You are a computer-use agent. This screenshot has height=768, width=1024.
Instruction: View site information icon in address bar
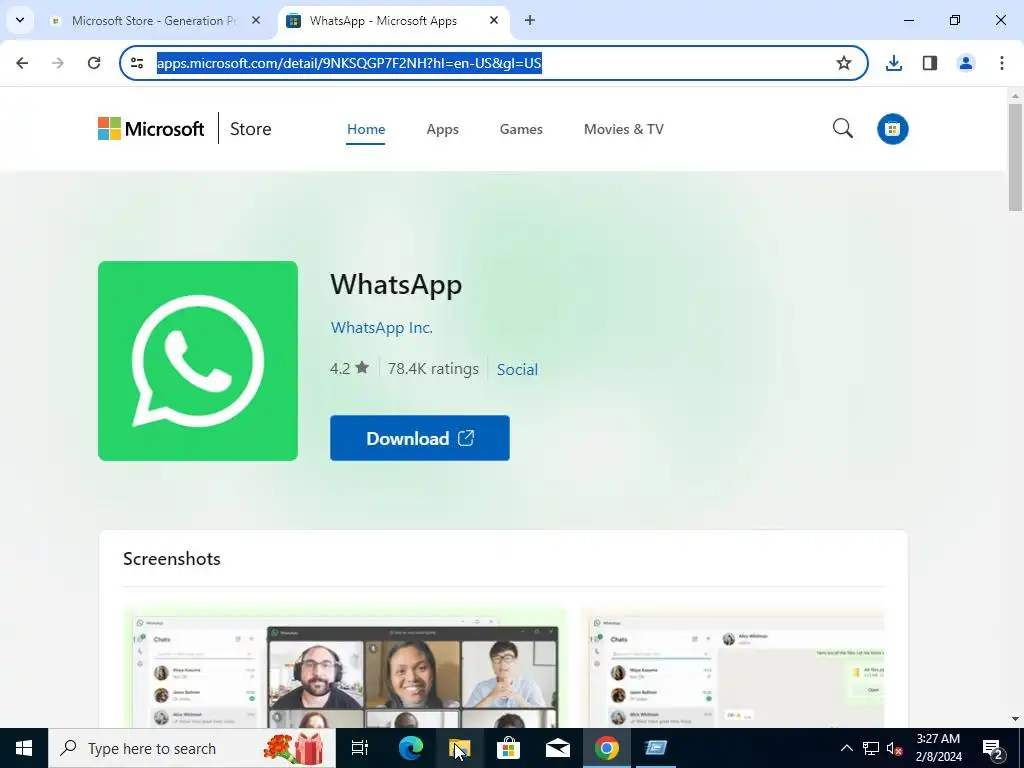coord(137,63)
